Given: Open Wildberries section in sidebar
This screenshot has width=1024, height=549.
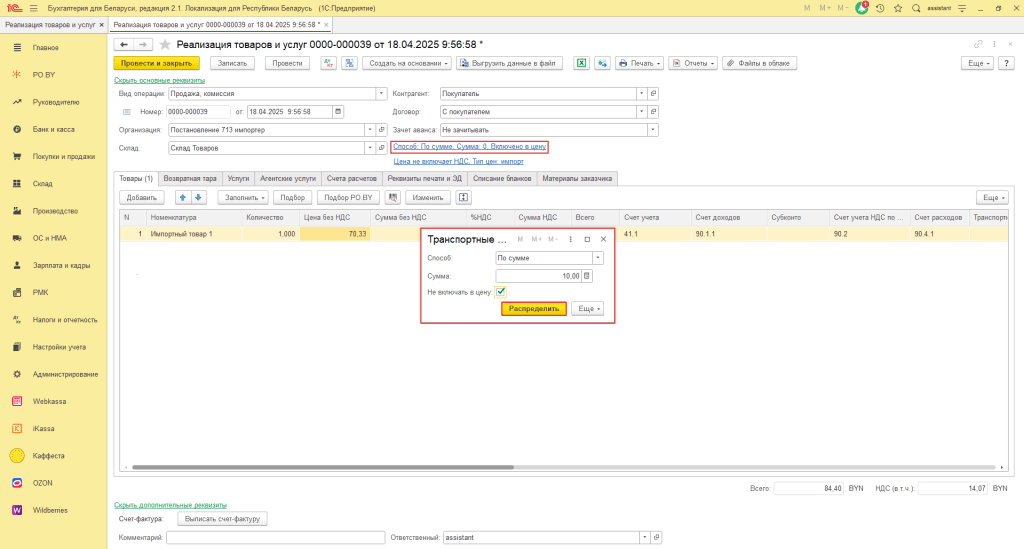Looking at the screenshot, I should (50, 510).
